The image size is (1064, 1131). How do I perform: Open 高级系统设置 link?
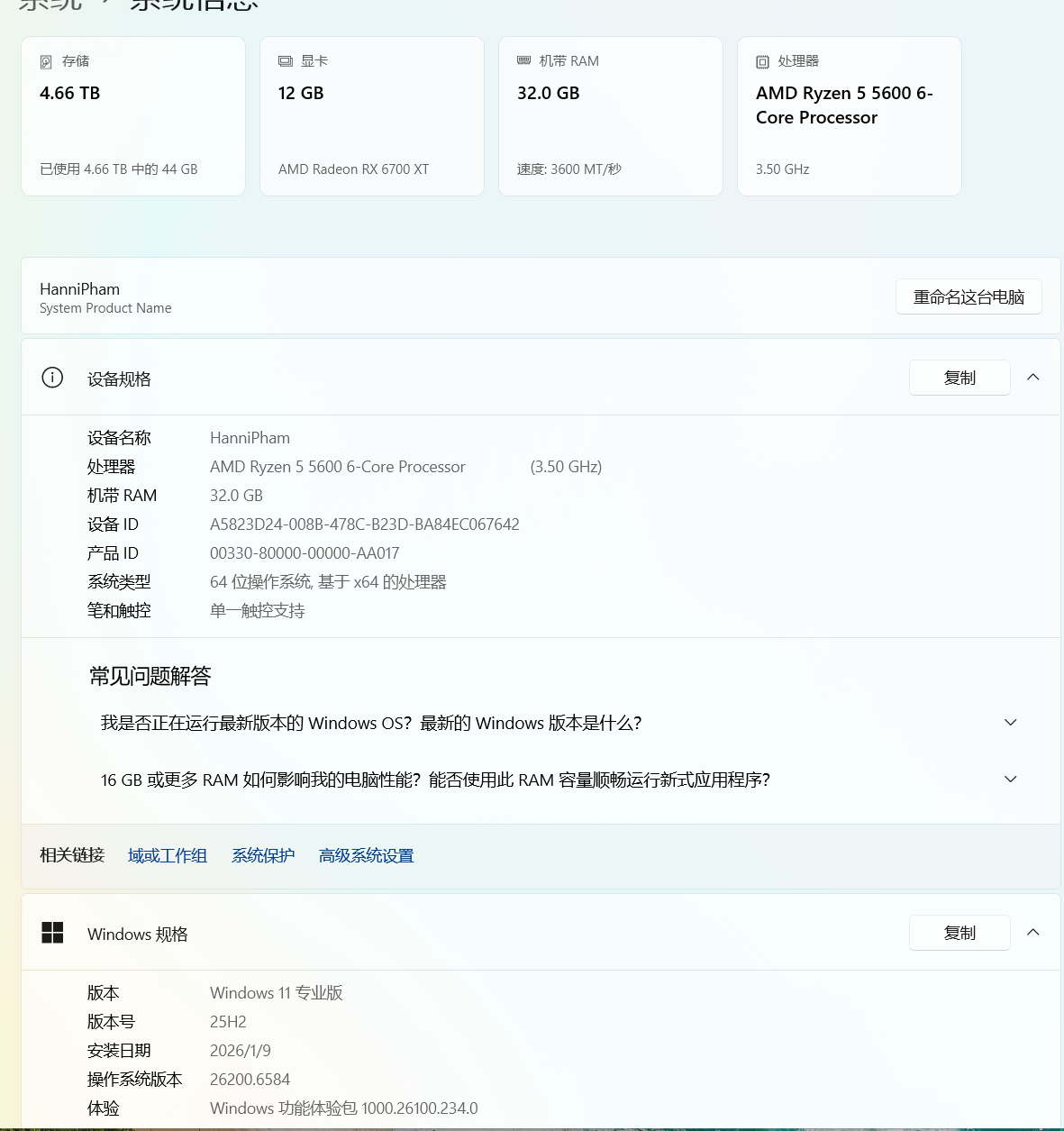366,855
